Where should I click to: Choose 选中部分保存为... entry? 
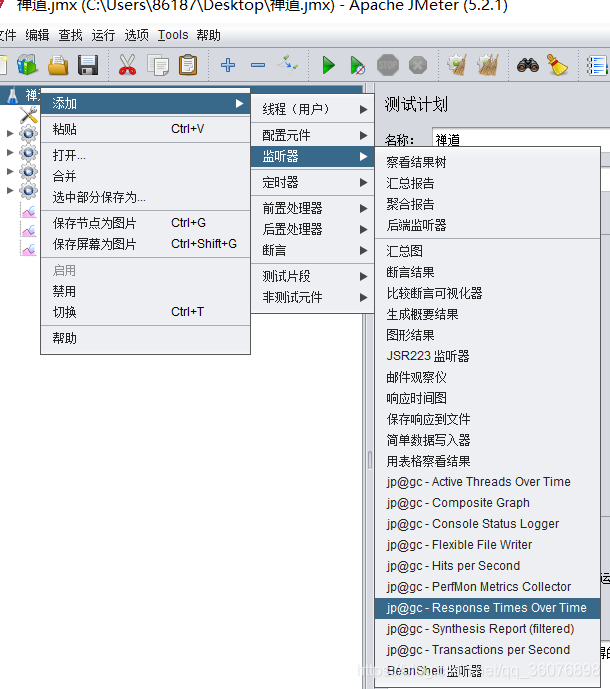pos(145,197)
